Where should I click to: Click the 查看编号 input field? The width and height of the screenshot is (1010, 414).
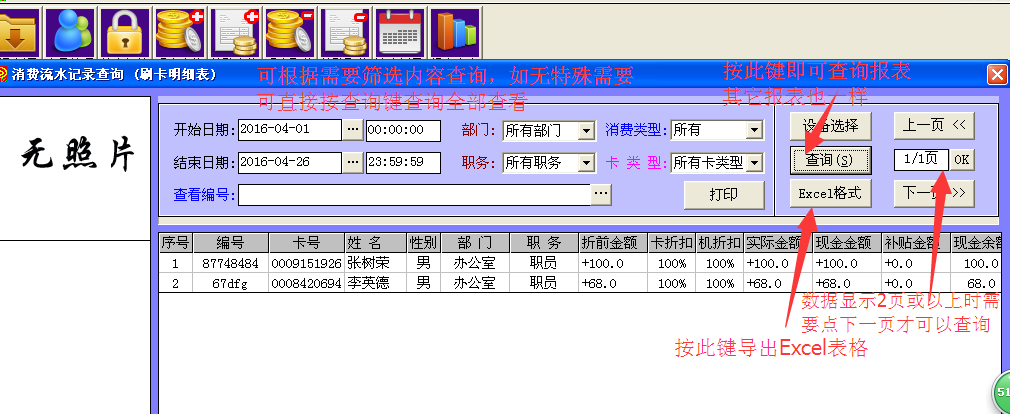(414, 194)
